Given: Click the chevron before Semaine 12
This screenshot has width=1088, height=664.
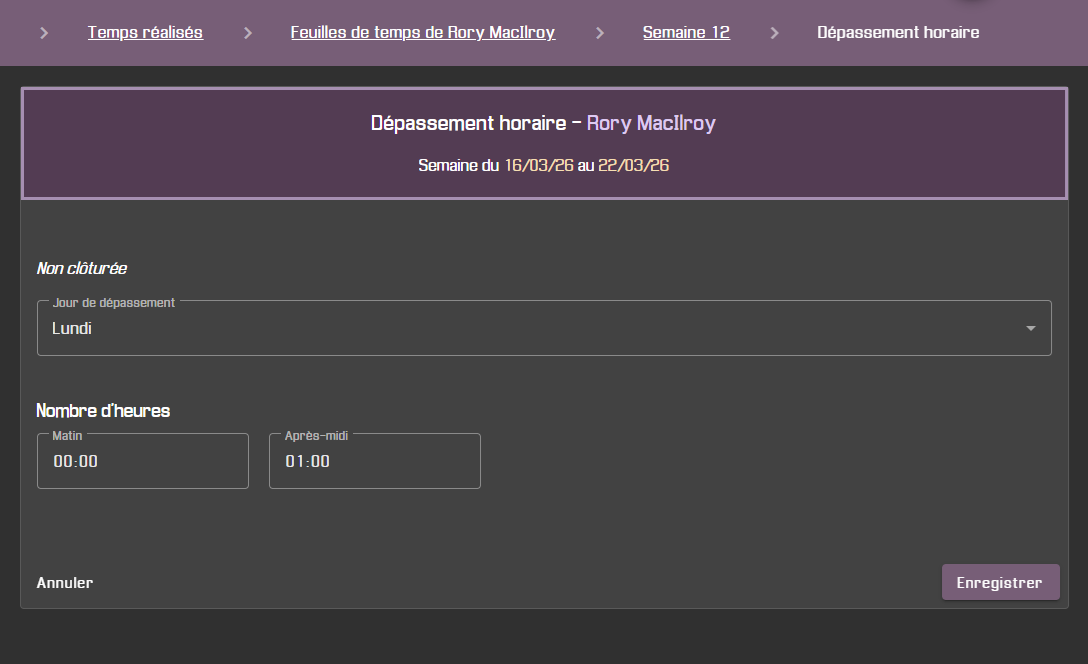Looking at the screenshot, I should (x=600, y=33).
